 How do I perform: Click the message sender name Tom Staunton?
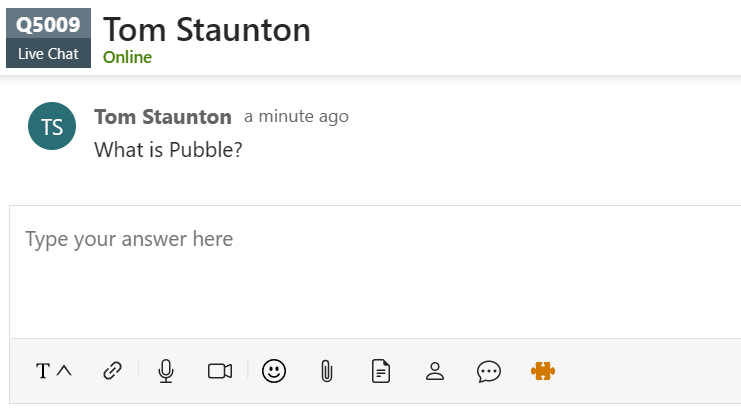pyautogui.click(x=163, y=117)
